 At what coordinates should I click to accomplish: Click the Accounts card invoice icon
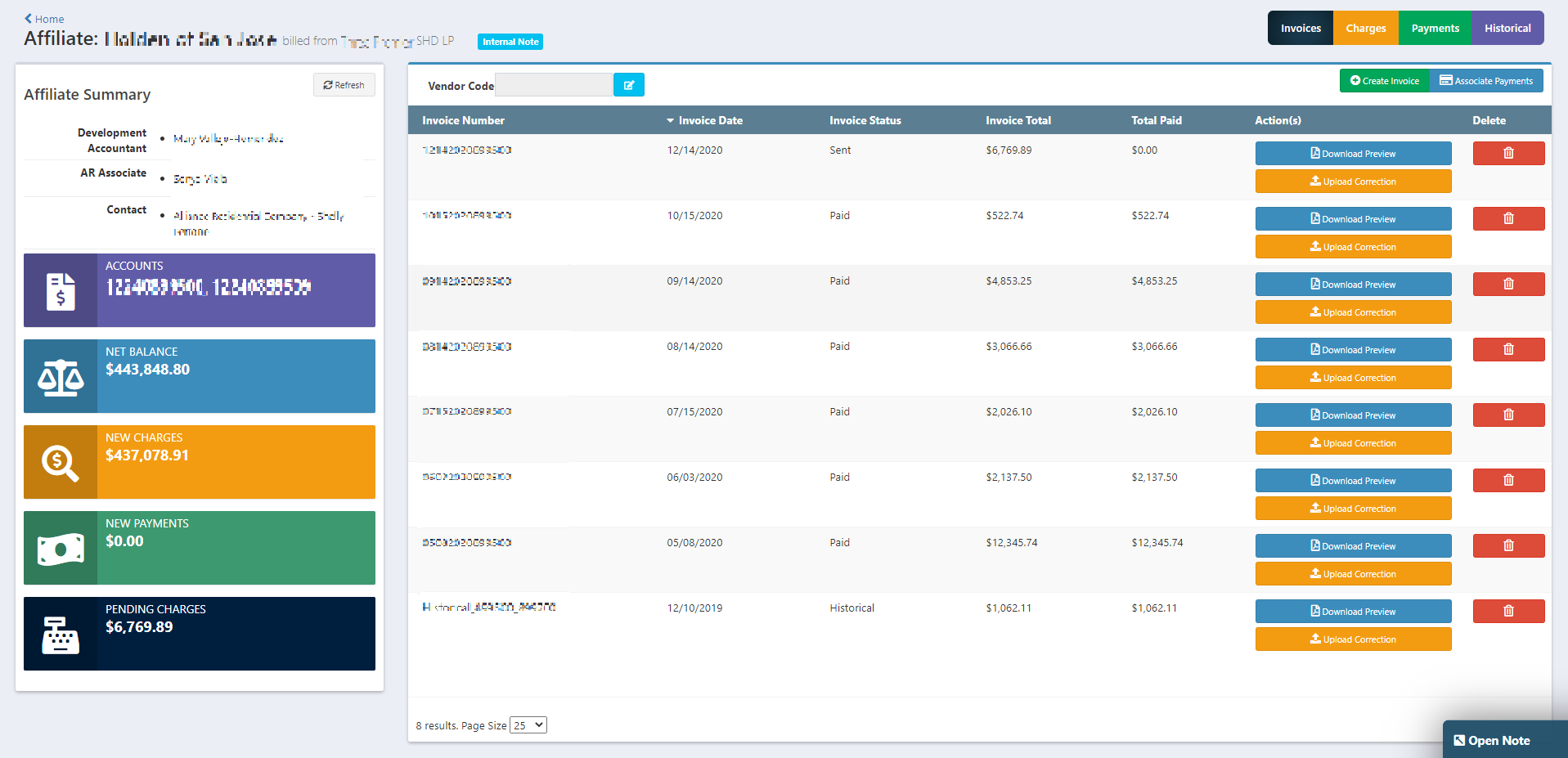60,289
